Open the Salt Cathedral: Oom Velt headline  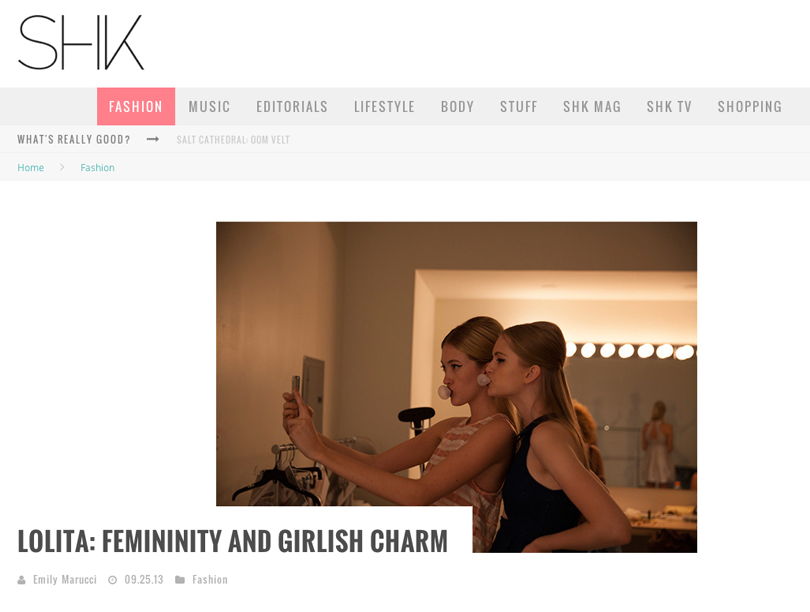click(x=233, y=139)
